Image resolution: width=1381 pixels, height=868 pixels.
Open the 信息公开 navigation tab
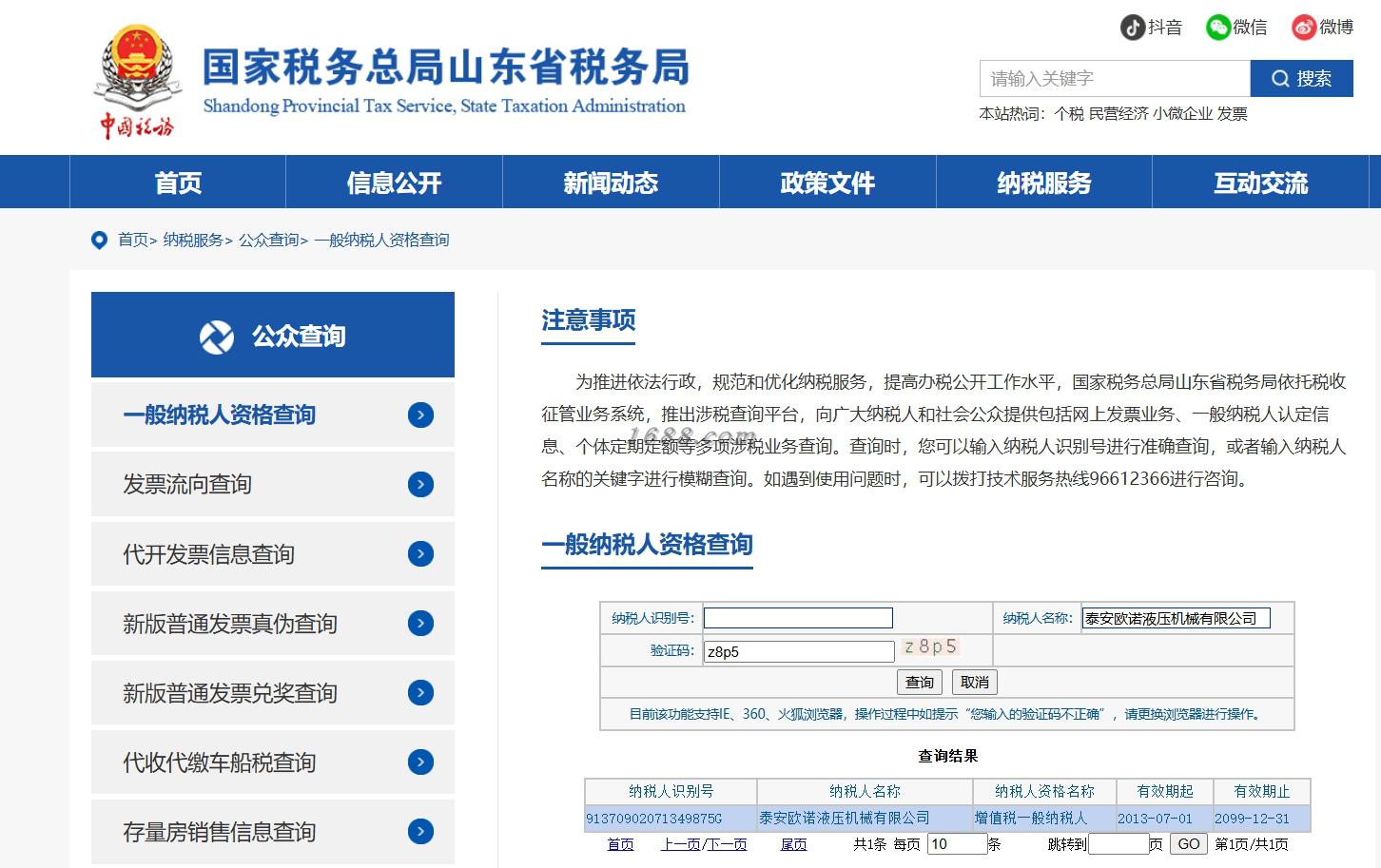point(394,183)
